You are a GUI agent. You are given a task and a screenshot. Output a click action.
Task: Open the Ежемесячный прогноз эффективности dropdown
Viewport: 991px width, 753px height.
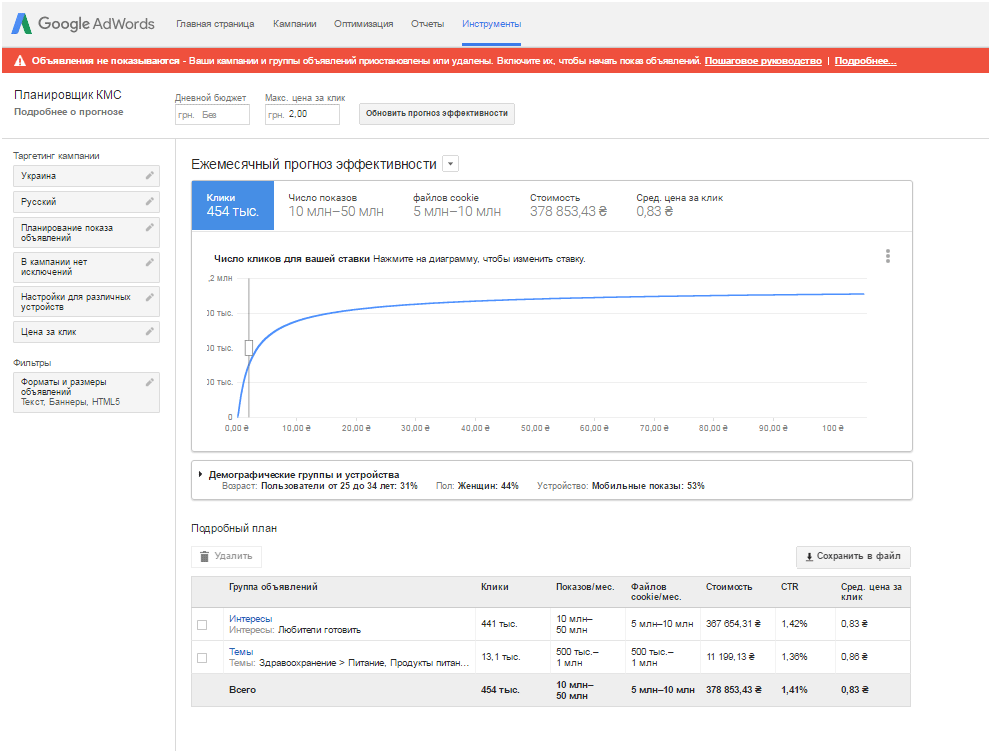451,164
